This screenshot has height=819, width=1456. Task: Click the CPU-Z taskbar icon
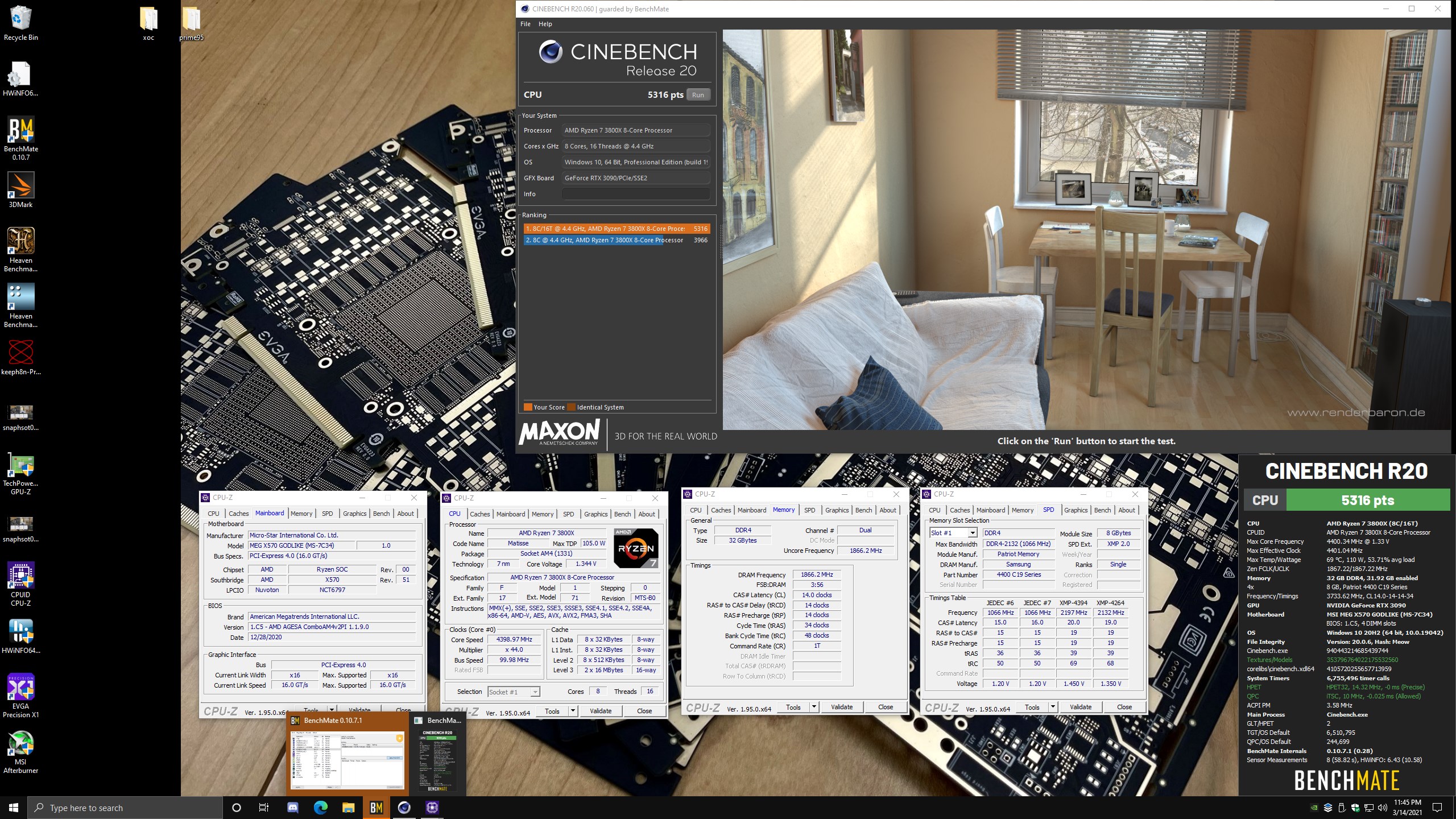coord(432,808)
